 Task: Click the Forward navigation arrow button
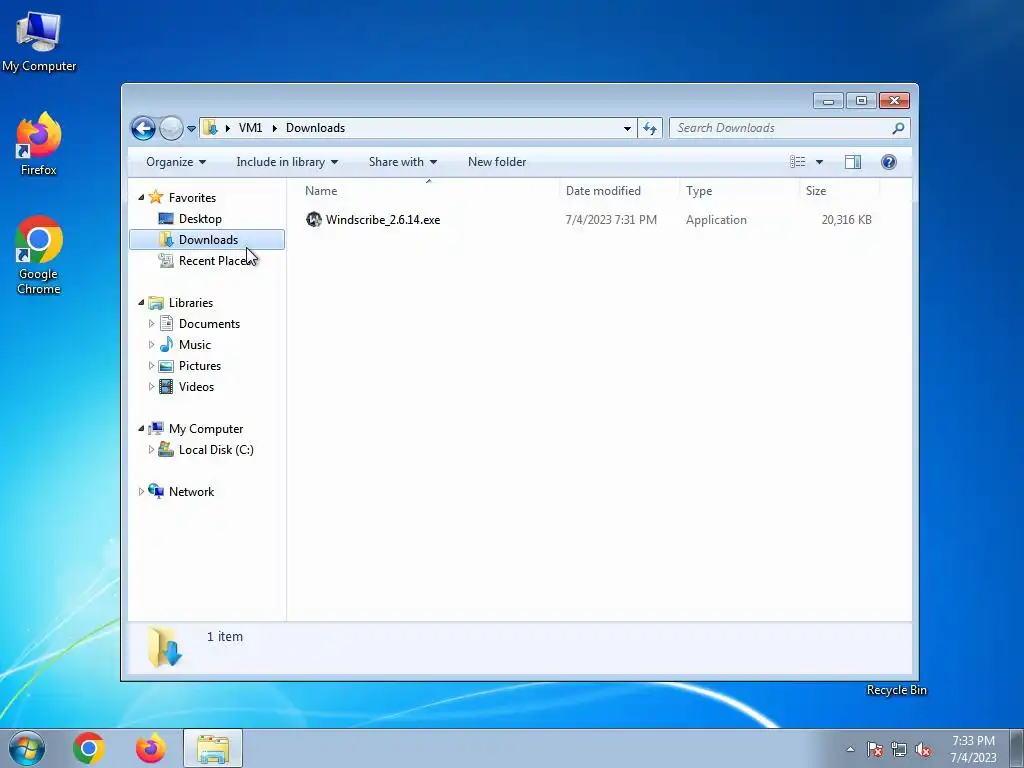171,128
